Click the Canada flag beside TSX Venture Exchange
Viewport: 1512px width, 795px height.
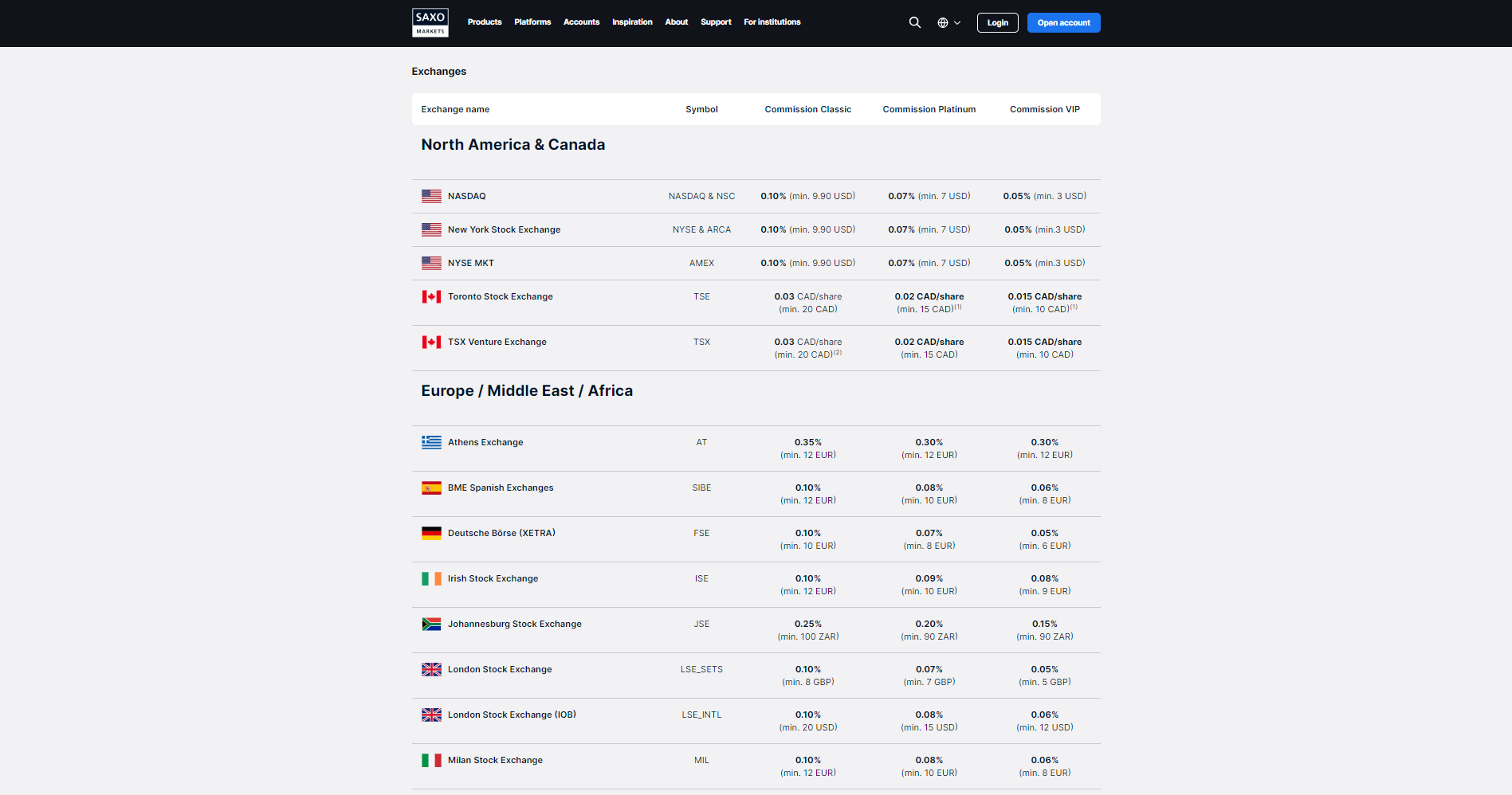pyautogui.click(x=431, y=342)
